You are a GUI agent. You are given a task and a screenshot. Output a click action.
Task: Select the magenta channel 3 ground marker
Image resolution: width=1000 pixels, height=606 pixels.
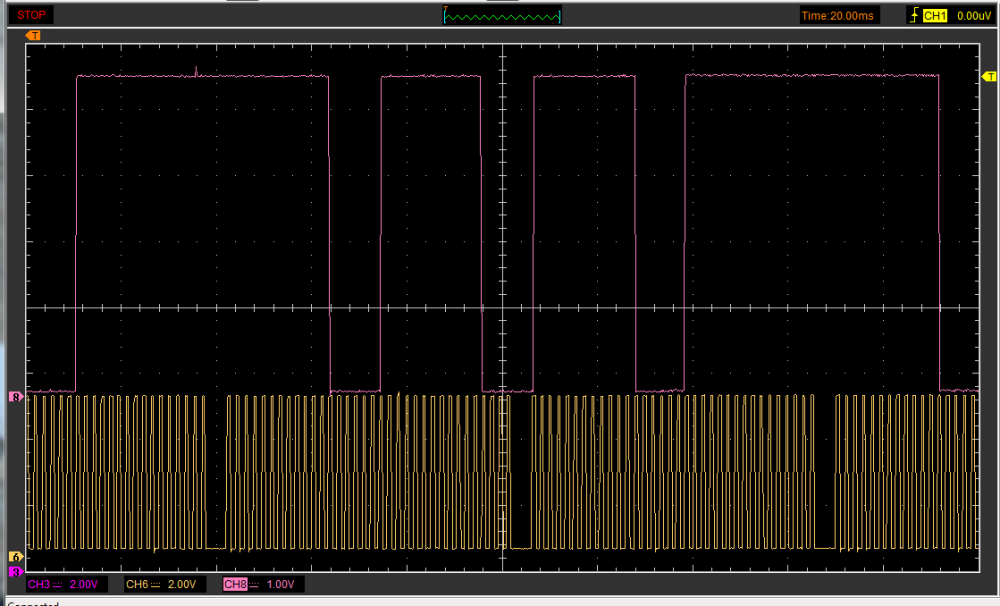[15, 571]
